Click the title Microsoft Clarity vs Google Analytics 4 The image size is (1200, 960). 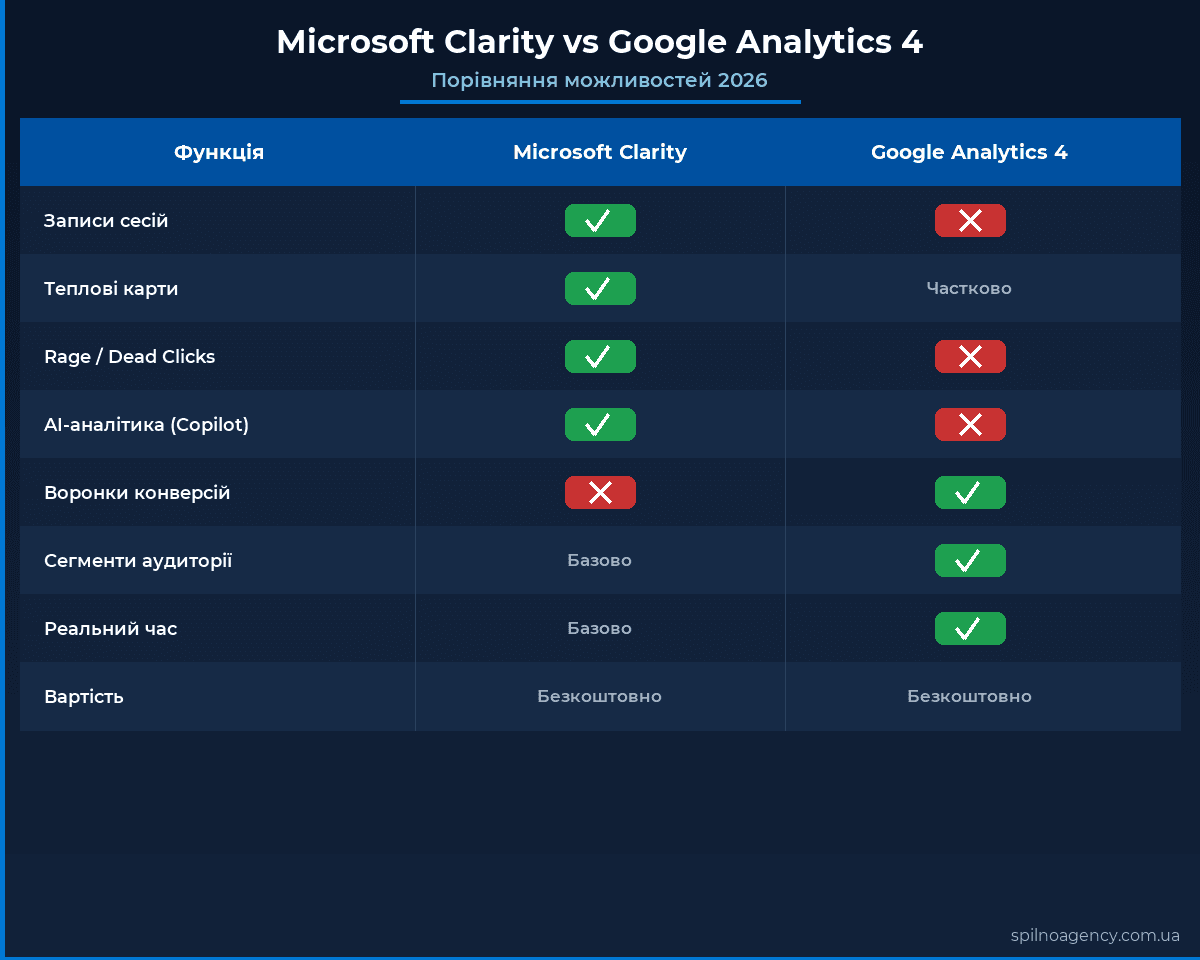pos(600,42)
